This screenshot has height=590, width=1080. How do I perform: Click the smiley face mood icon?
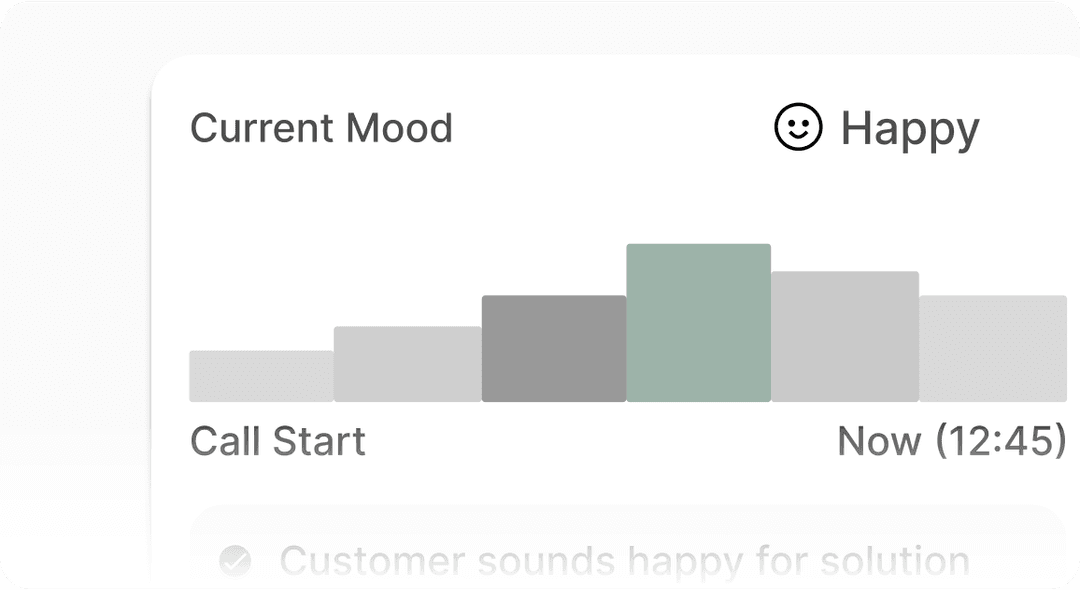tap(798, 128)
